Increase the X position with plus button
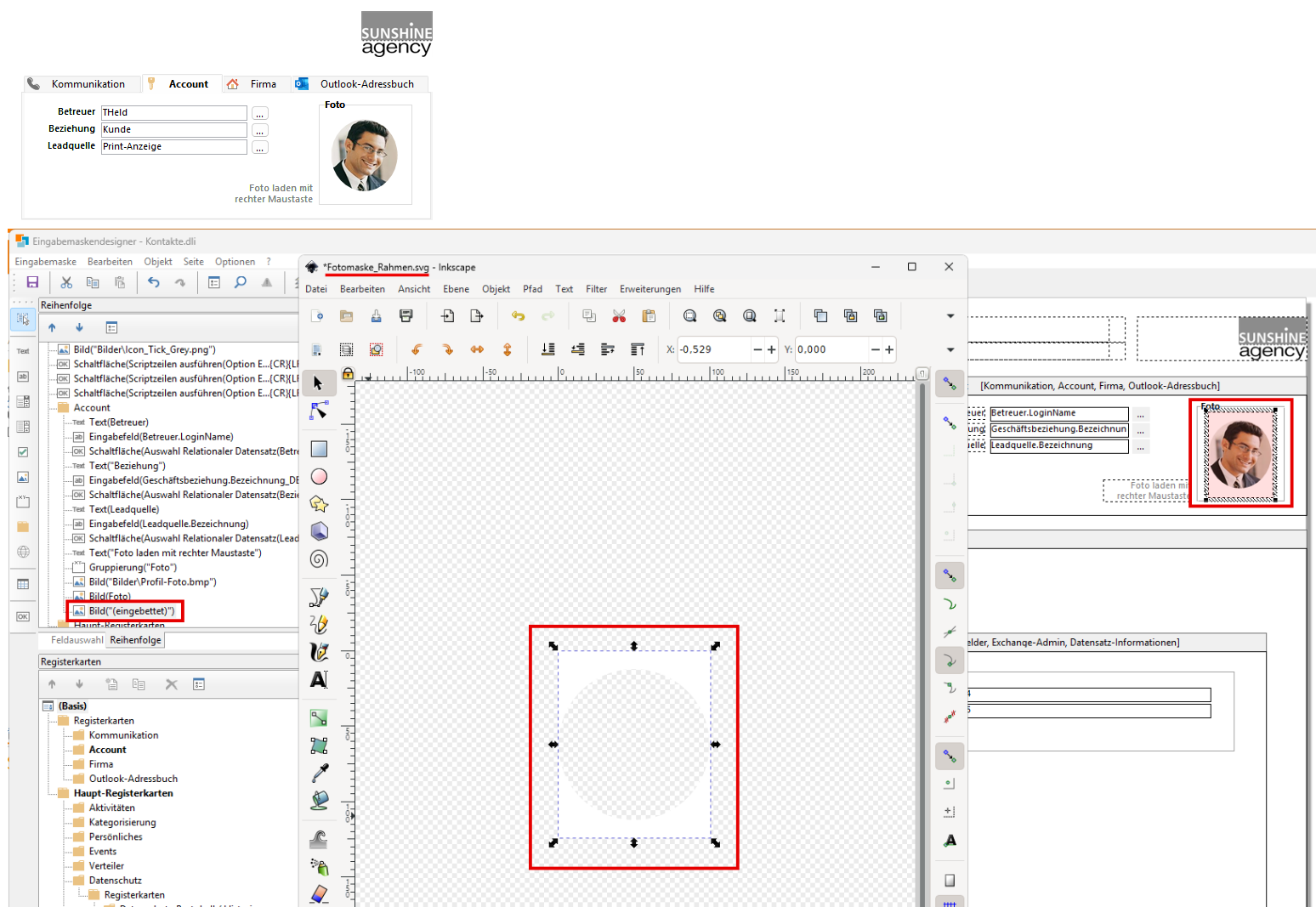This screenshot has width=1316, height=907. 771,349
